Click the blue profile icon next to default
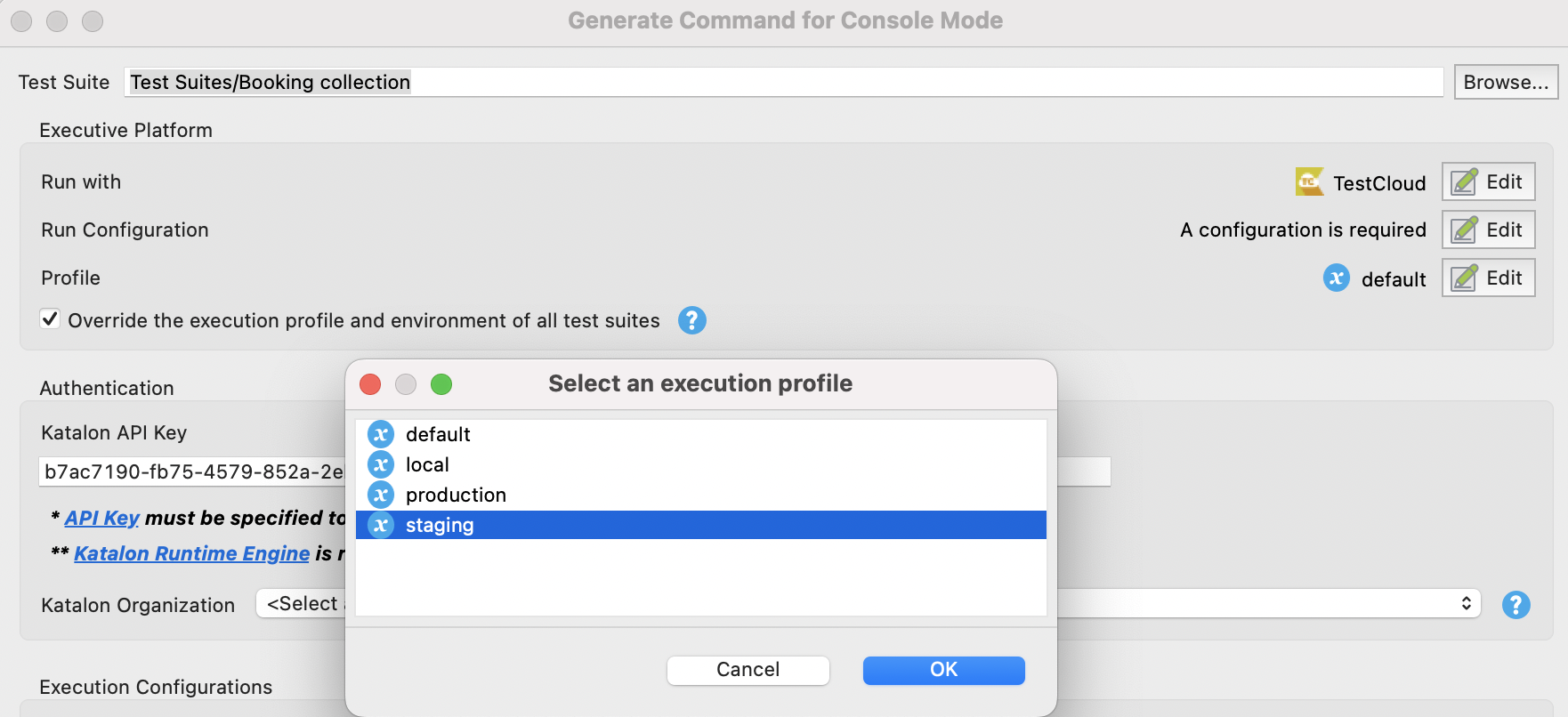 [1335, 278]
